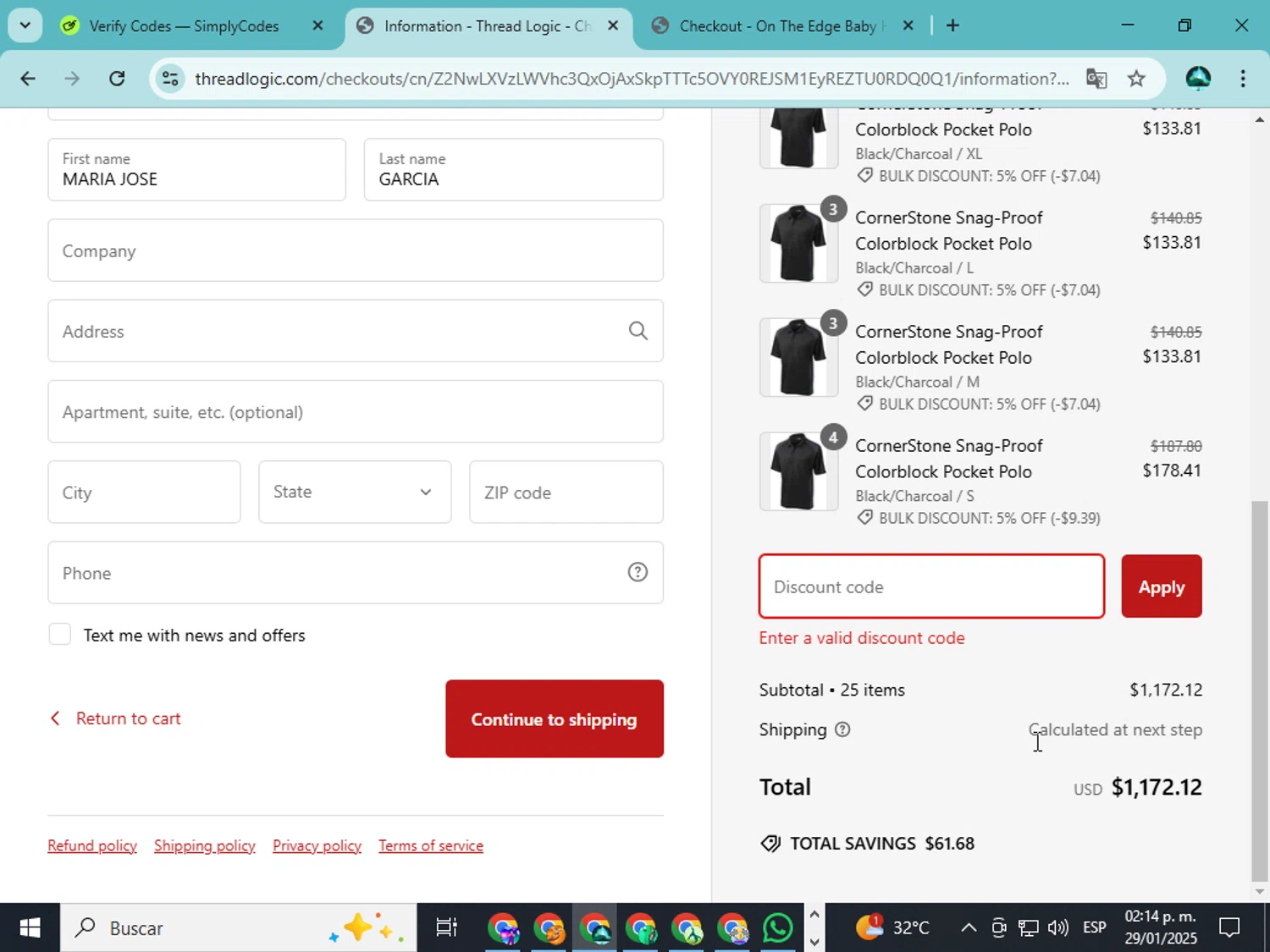Screen dimensions: 1270x952
Task: Close the Information - Thread Logic tab
Action: pos(613,25)
